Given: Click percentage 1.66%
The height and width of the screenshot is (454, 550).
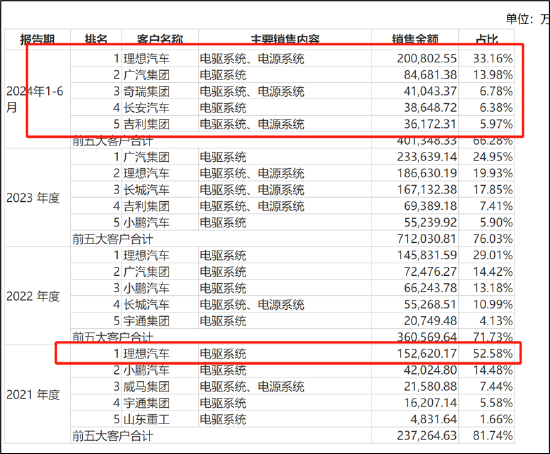Looking at the screenshot, I should [496, 419].
